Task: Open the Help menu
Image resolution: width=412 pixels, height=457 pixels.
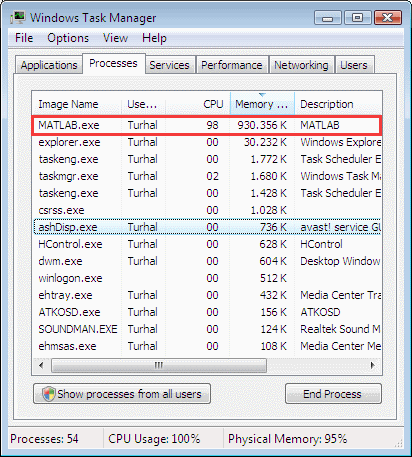Action: [x=154, y=38]
